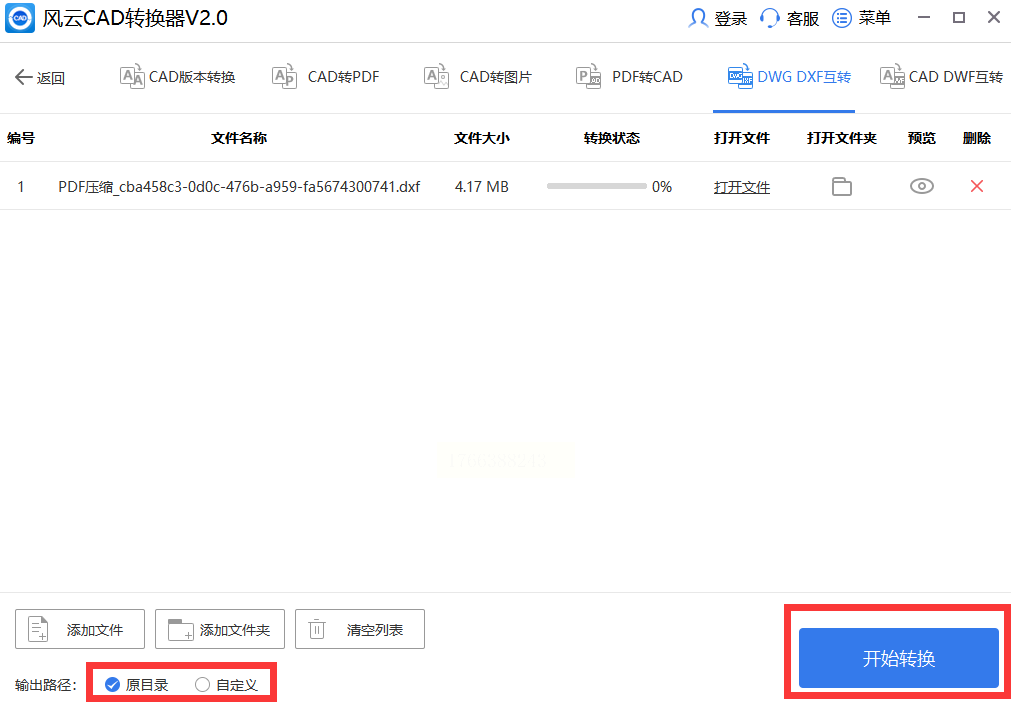Click the 添加文件夹 button

click(220, 629)
